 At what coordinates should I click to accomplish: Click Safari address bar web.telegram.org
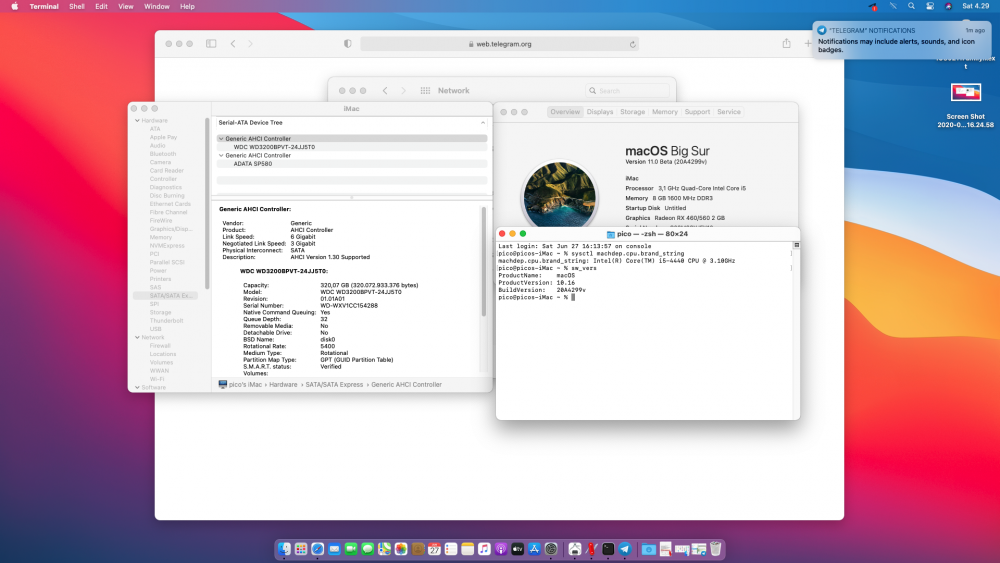click(x=499, y=44)
